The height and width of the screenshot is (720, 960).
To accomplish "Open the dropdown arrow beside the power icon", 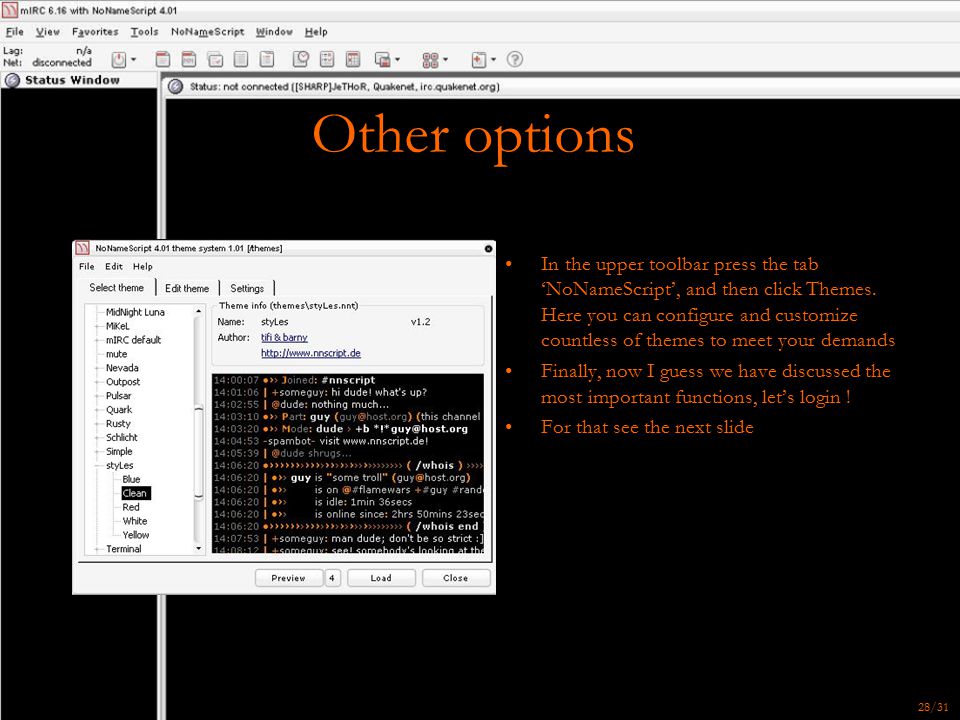I will click(133, 59).
